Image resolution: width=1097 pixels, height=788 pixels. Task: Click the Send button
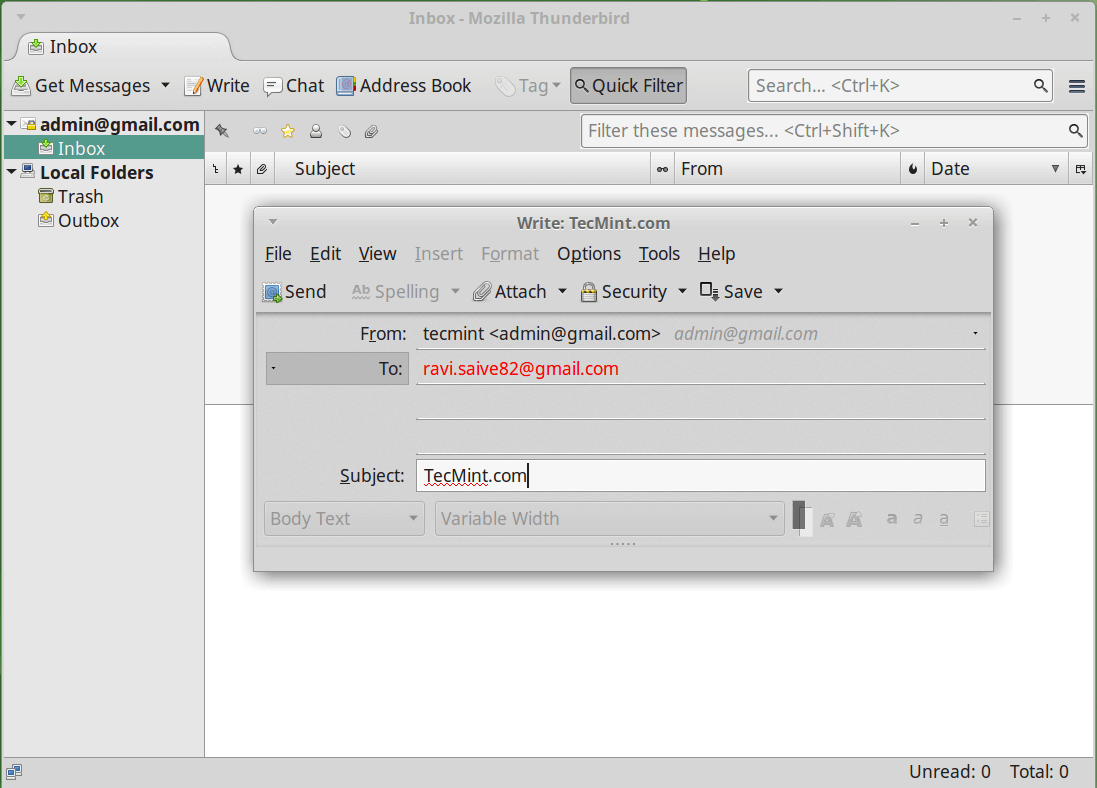(295, 291)
